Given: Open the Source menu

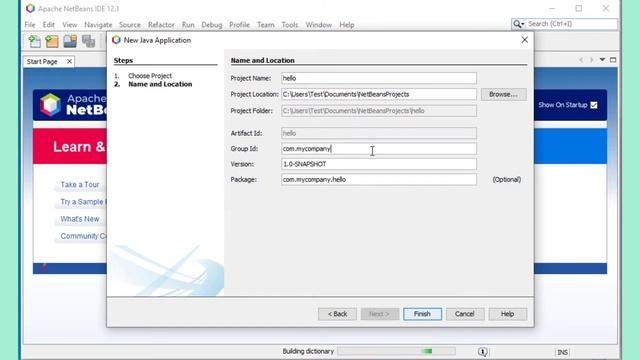Looking at the screenshot, I should (130, 25).
